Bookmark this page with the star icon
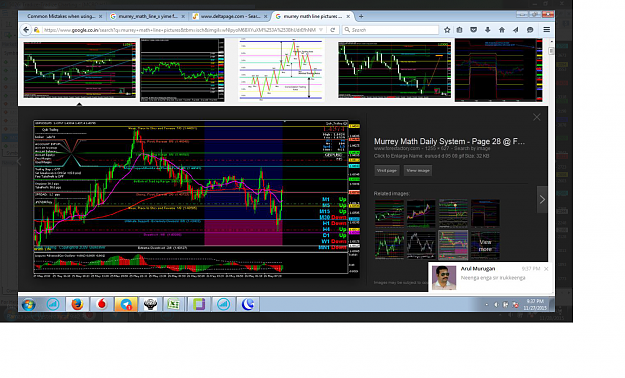The width and height of the screenshot is (625, 378). (x=447, y=30)
